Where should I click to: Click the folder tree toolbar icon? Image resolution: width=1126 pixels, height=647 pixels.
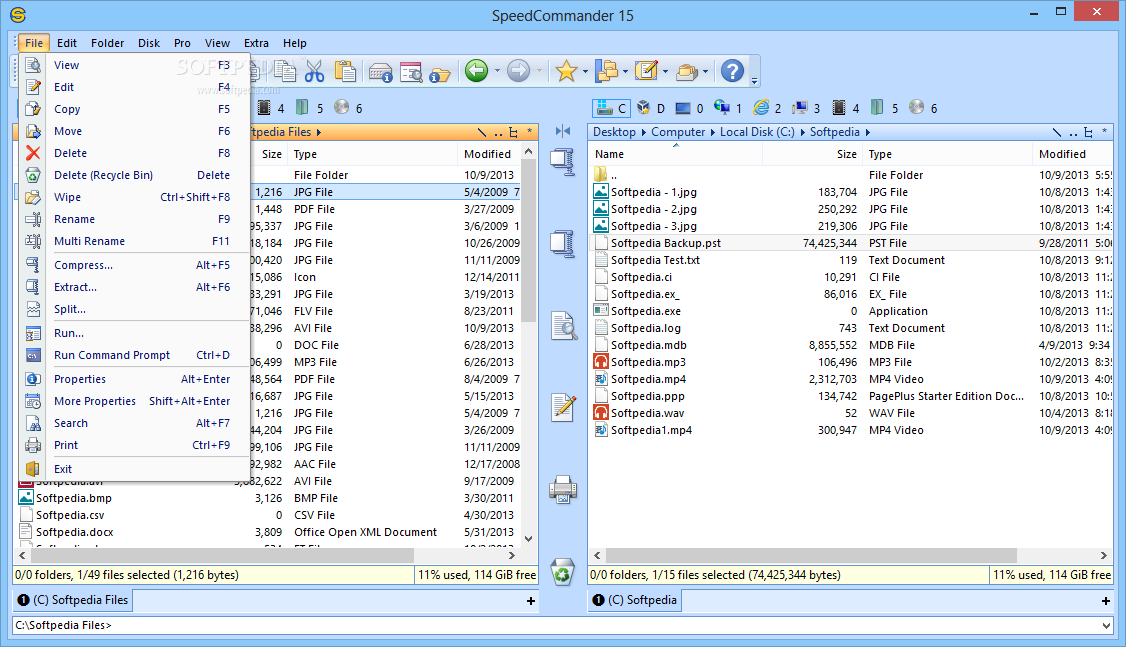pyautogui.click(x=607, y=71)
